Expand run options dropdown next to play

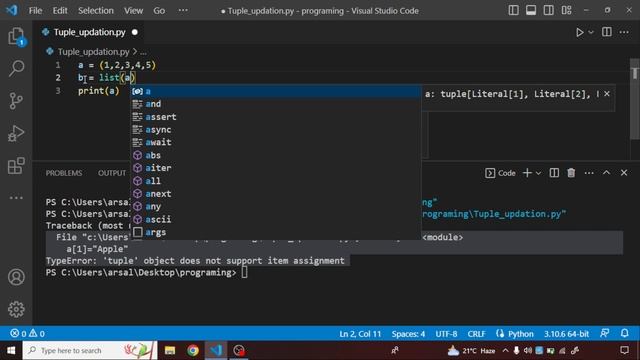[591, 32]
